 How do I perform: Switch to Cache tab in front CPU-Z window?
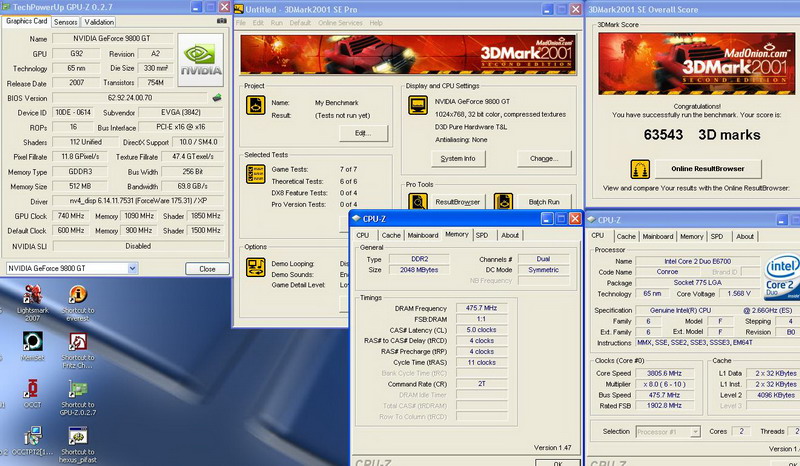pyautogui.click(x=391, y=235)
